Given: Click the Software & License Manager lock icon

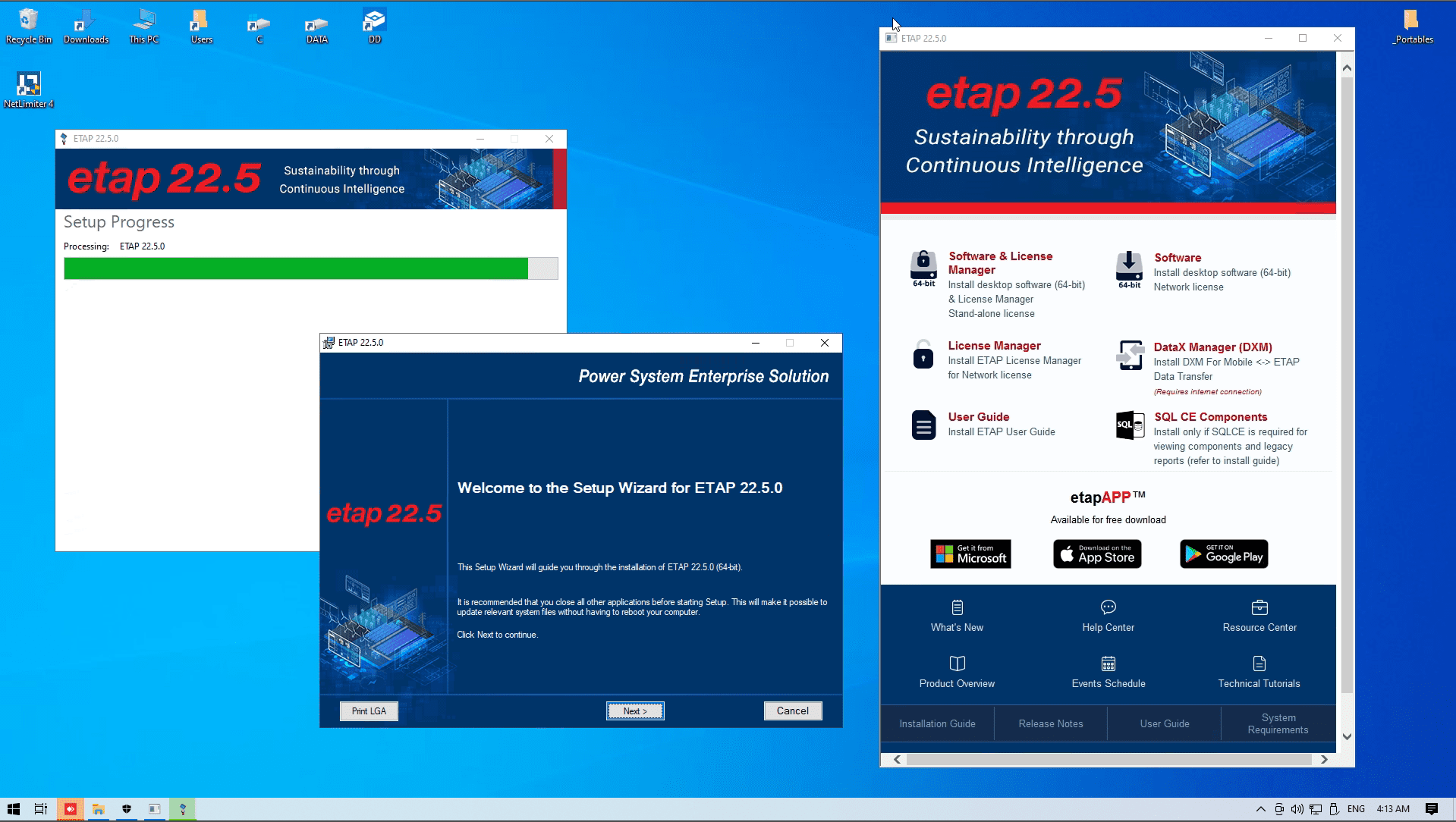Looking at the screenshot, I should click(923, 265).
